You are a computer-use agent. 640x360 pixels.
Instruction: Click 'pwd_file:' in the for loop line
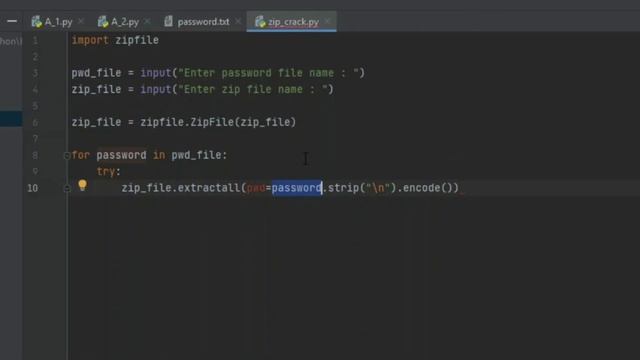tap(199, 155)
